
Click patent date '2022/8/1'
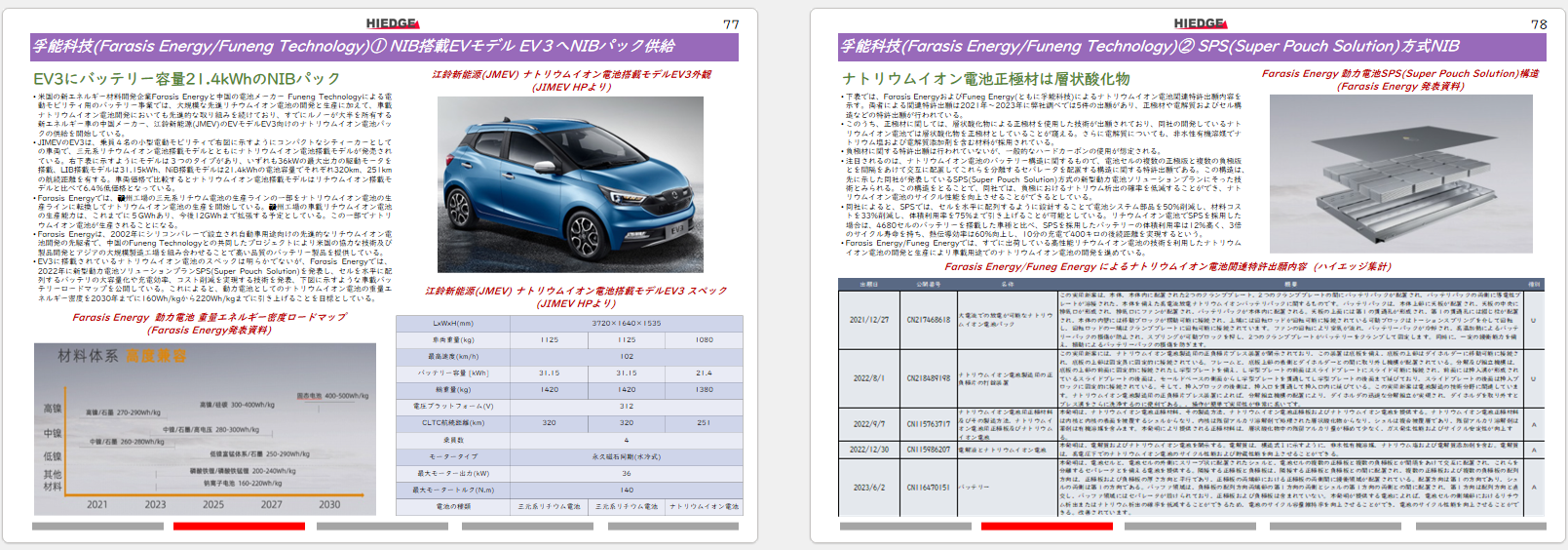coord(867,378)
